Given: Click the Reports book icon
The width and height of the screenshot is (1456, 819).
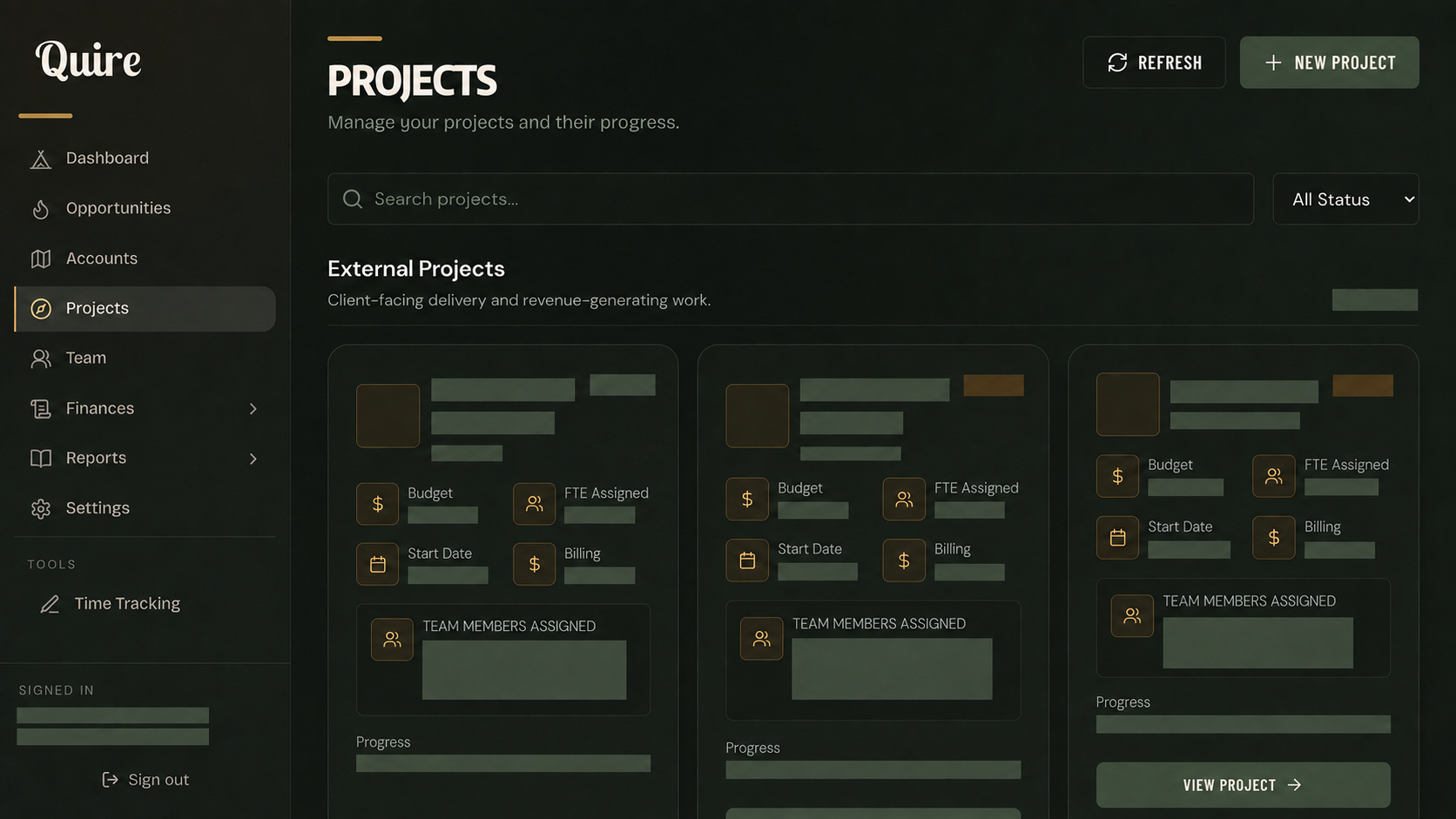Looking at the screenshot, I should (x=41, y=459).
